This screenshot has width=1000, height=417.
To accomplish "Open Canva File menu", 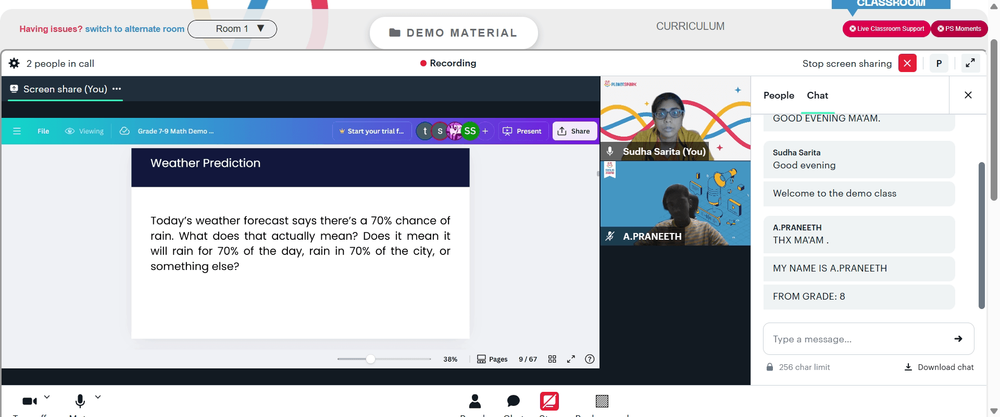I will tap(43, 131).
